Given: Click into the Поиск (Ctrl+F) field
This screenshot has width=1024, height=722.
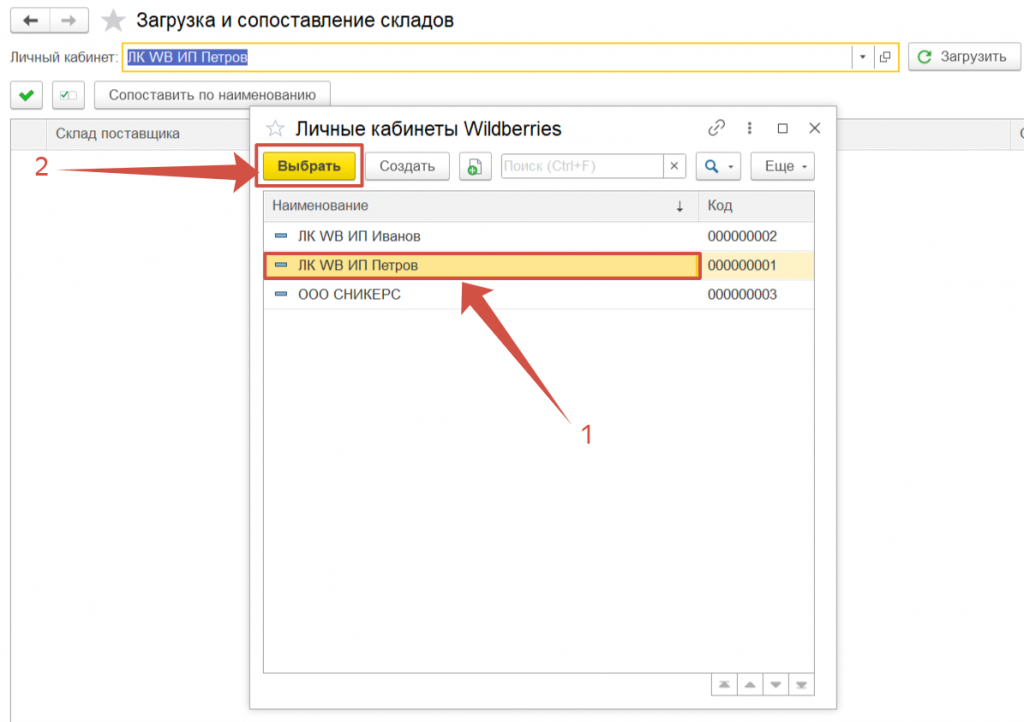Looking at the screenshot, I should tap(581, 166).
